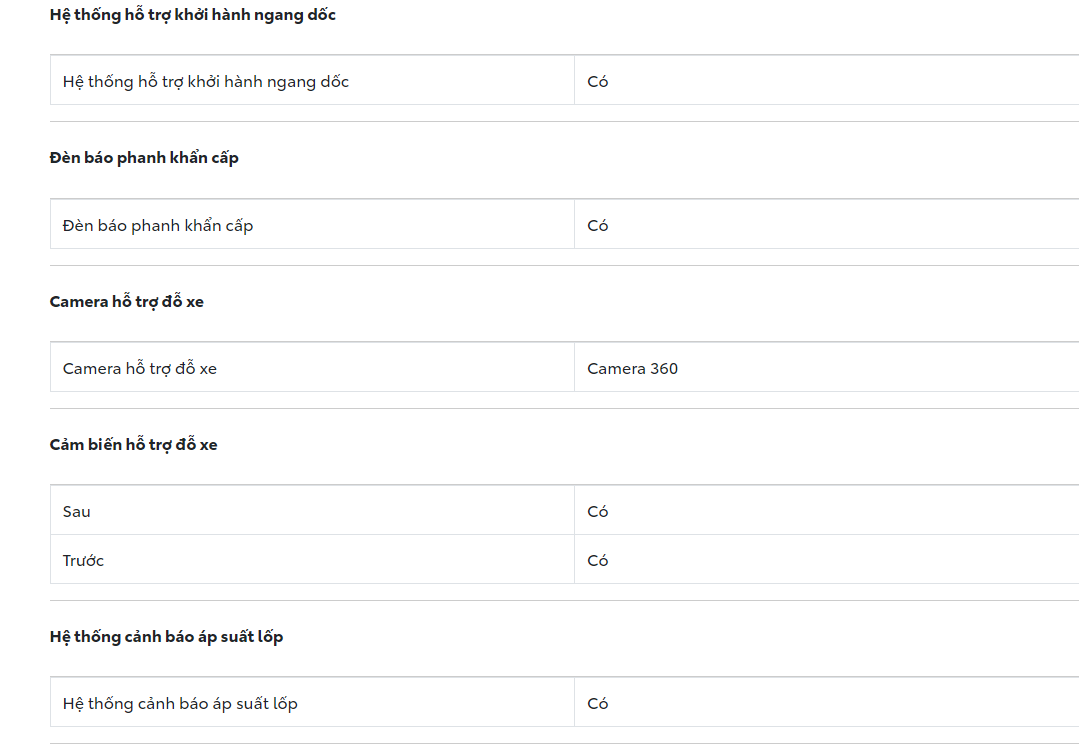
Task: Click the Có value for khởi hành ngang dốc
Action: point(598,82)
